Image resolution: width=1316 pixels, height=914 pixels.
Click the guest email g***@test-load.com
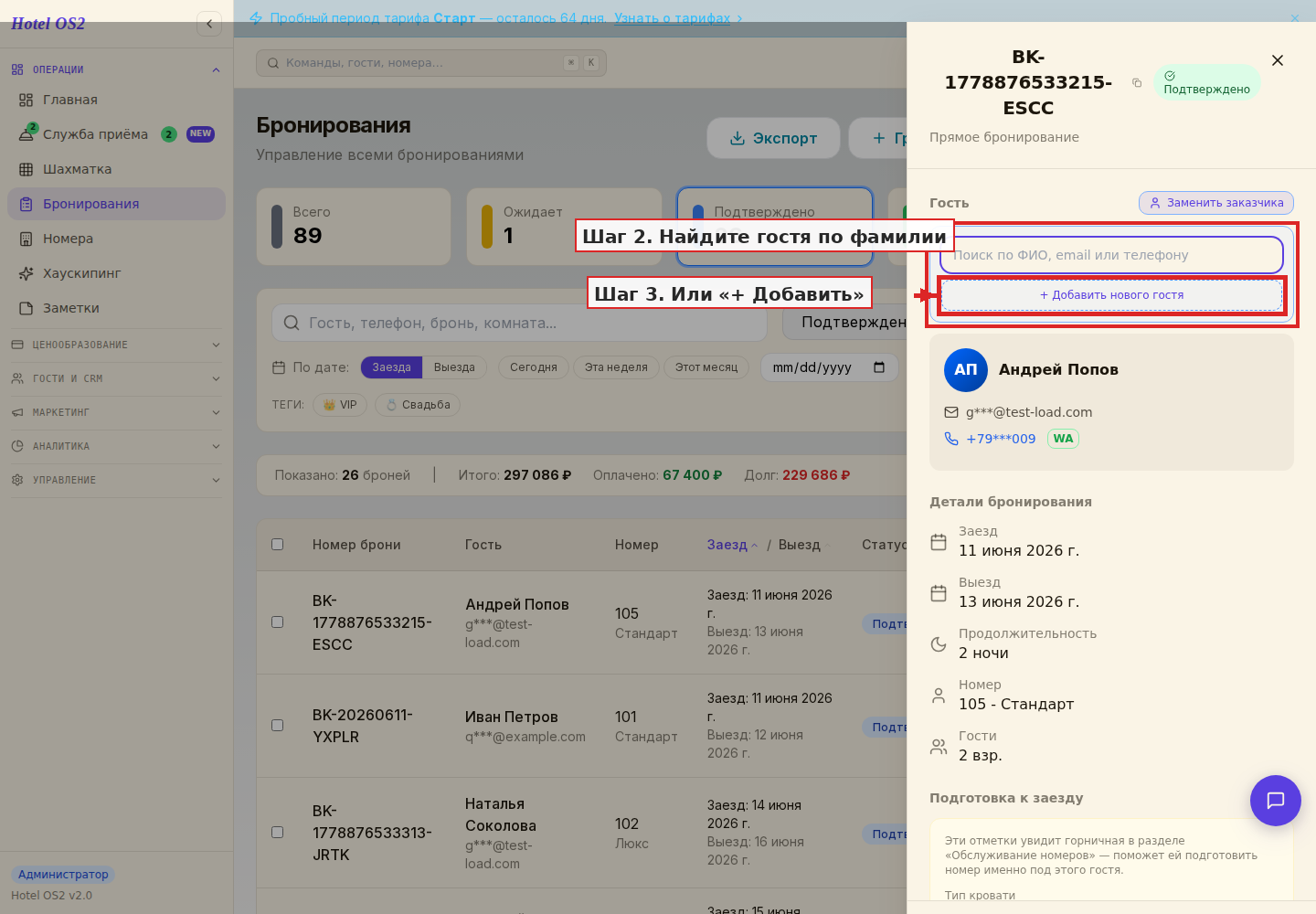tap(1029, 412)
